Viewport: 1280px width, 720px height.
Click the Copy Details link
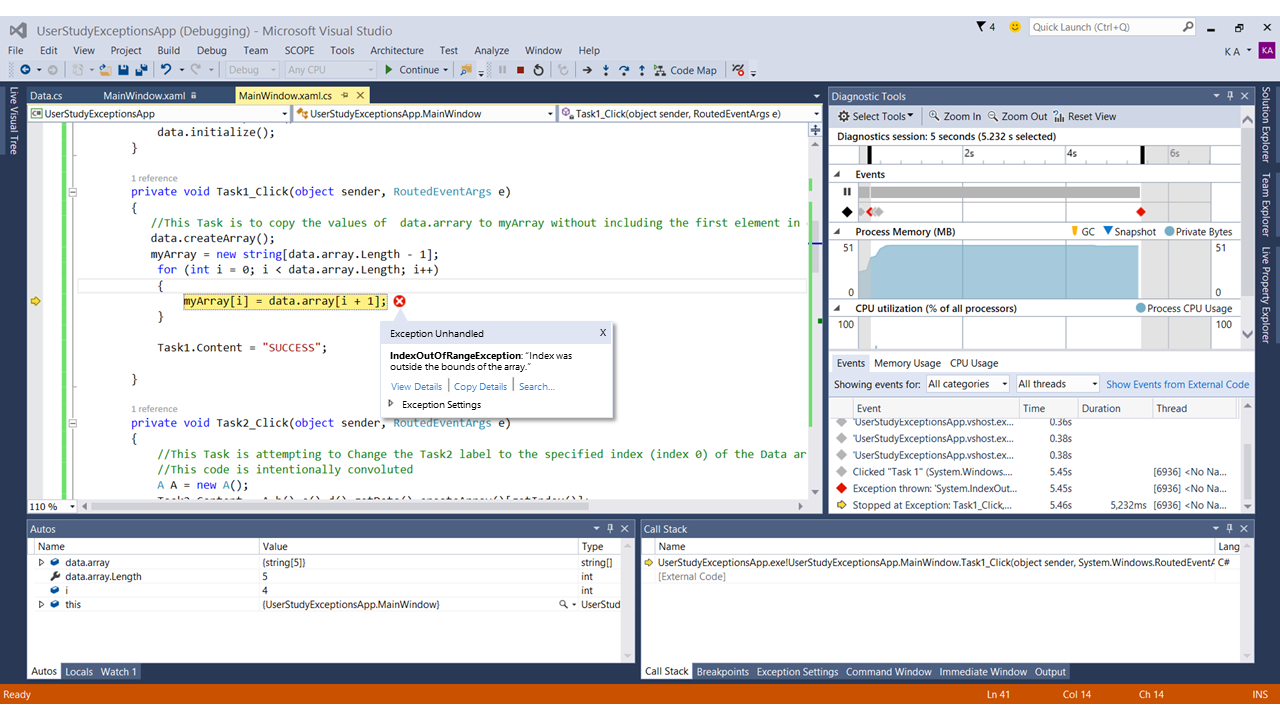(480, 387)
